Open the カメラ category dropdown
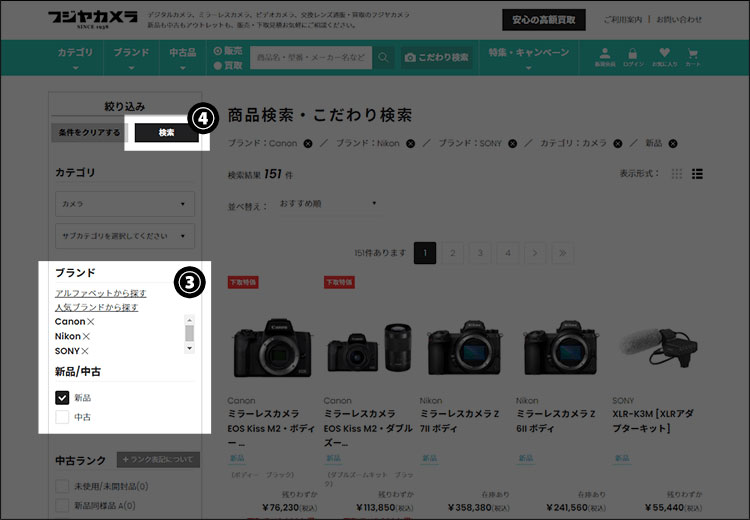 pos(125,204)
